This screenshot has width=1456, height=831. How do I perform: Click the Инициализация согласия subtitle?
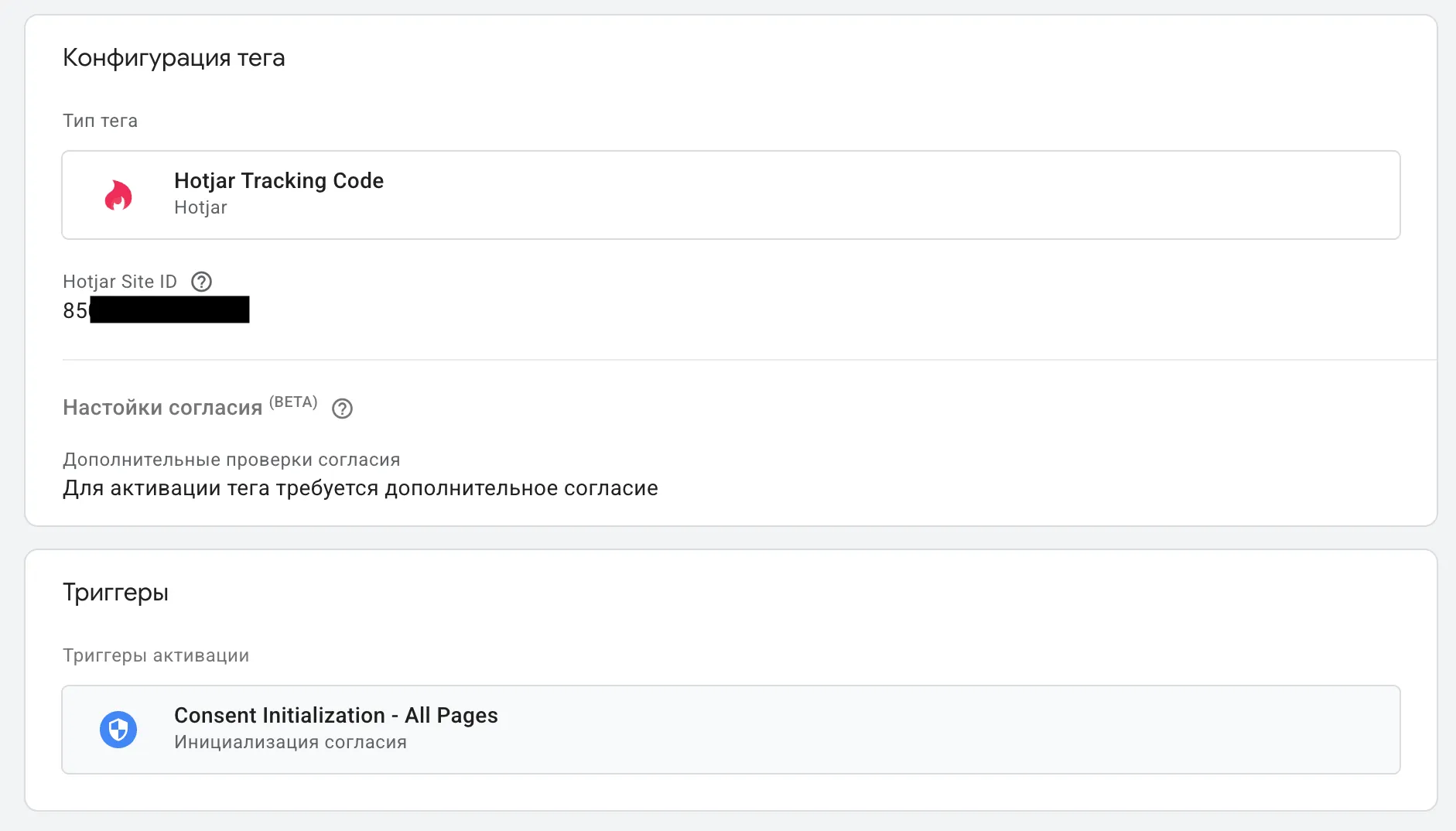290,742
